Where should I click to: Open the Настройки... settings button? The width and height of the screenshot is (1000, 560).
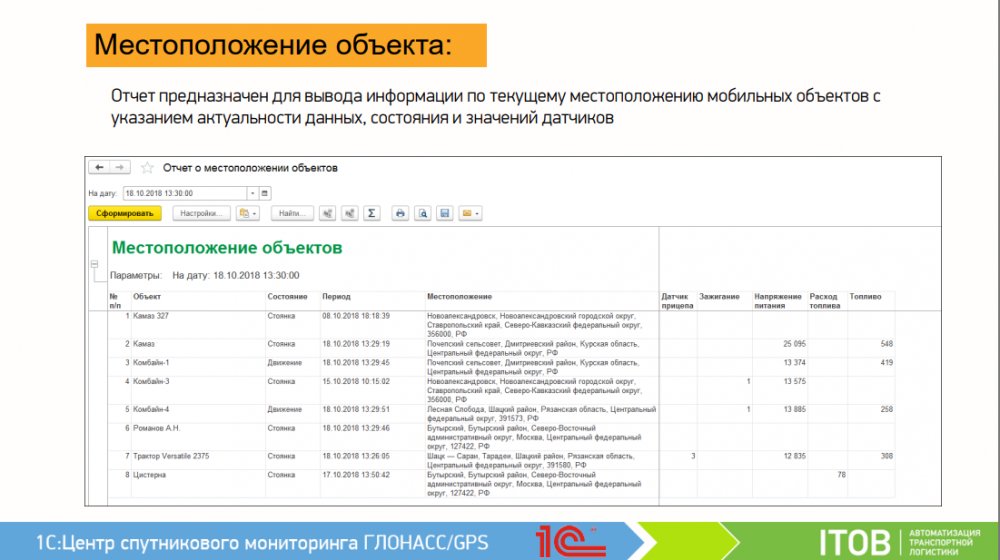(x=201, y=213)
